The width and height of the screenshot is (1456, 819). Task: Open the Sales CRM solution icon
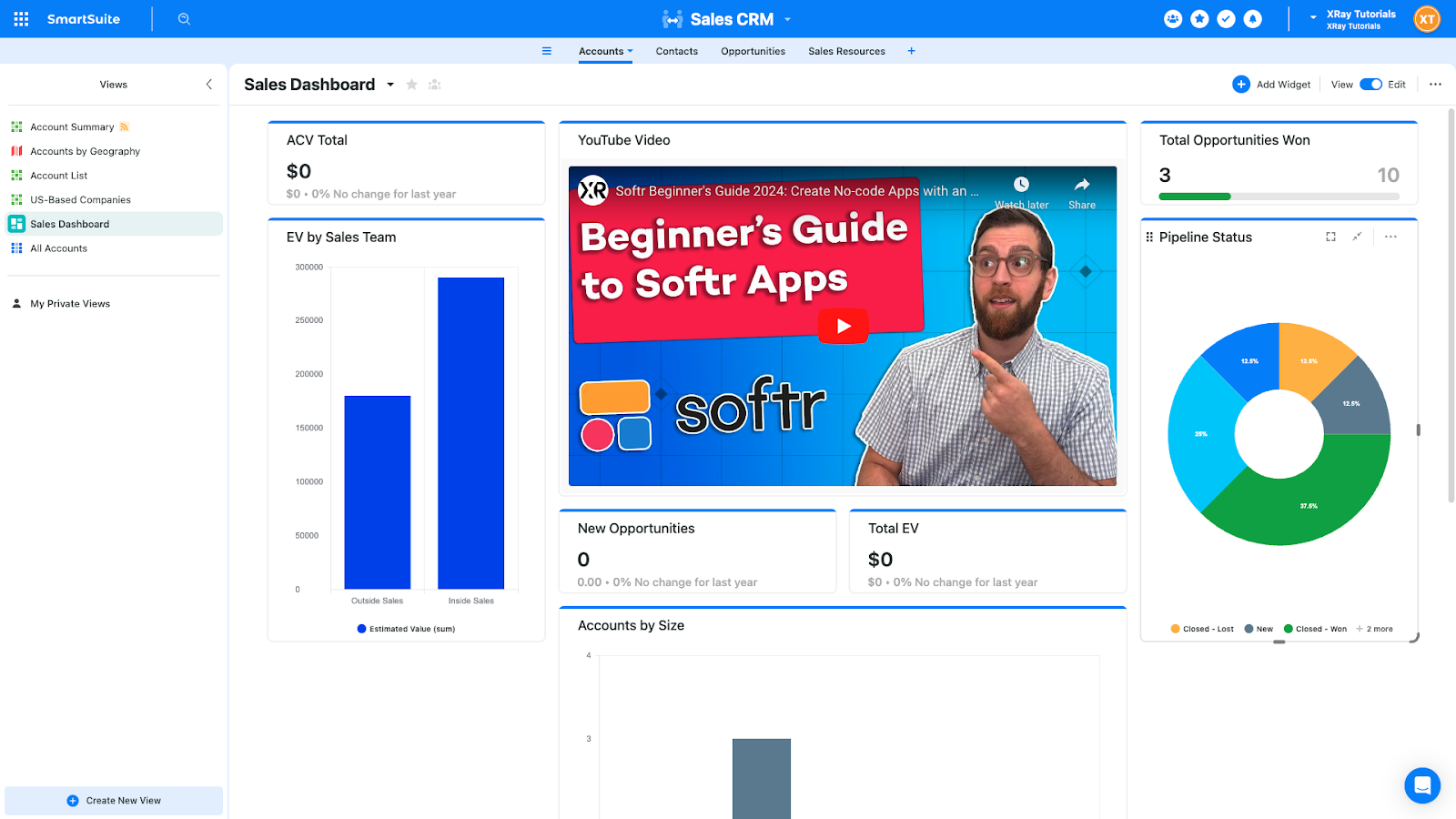(x=672, y=19)
